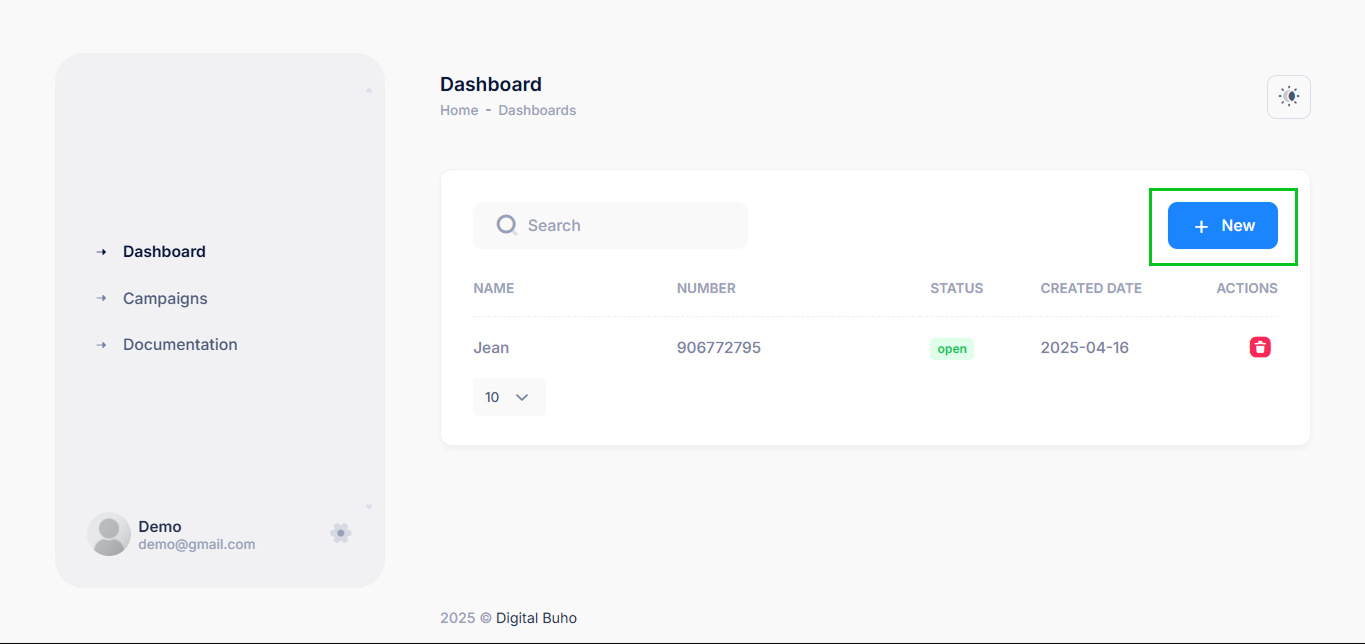This screenshot has height=644, width=1365.
Task: Click the arrow icon beside Dashboard
Action: coord(101,252)
